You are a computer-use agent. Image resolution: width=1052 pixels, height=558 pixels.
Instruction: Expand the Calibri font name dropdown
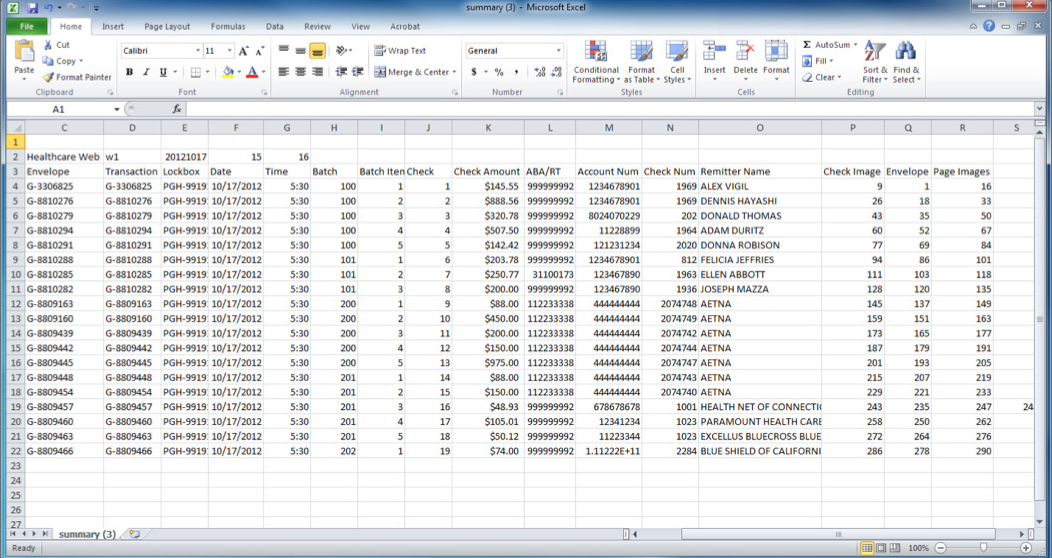tap(198, 51)
